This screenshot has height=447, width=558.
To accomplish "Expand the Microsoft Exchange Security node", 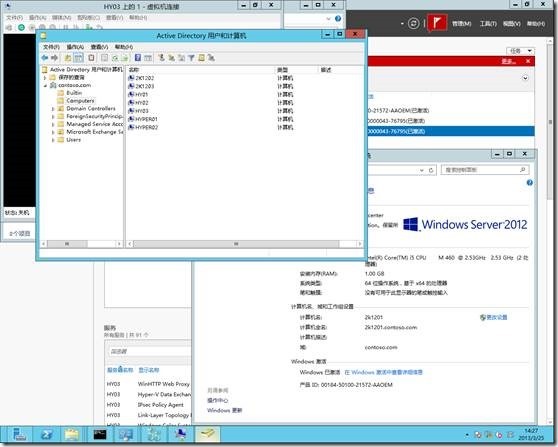I will coord(53,132).
